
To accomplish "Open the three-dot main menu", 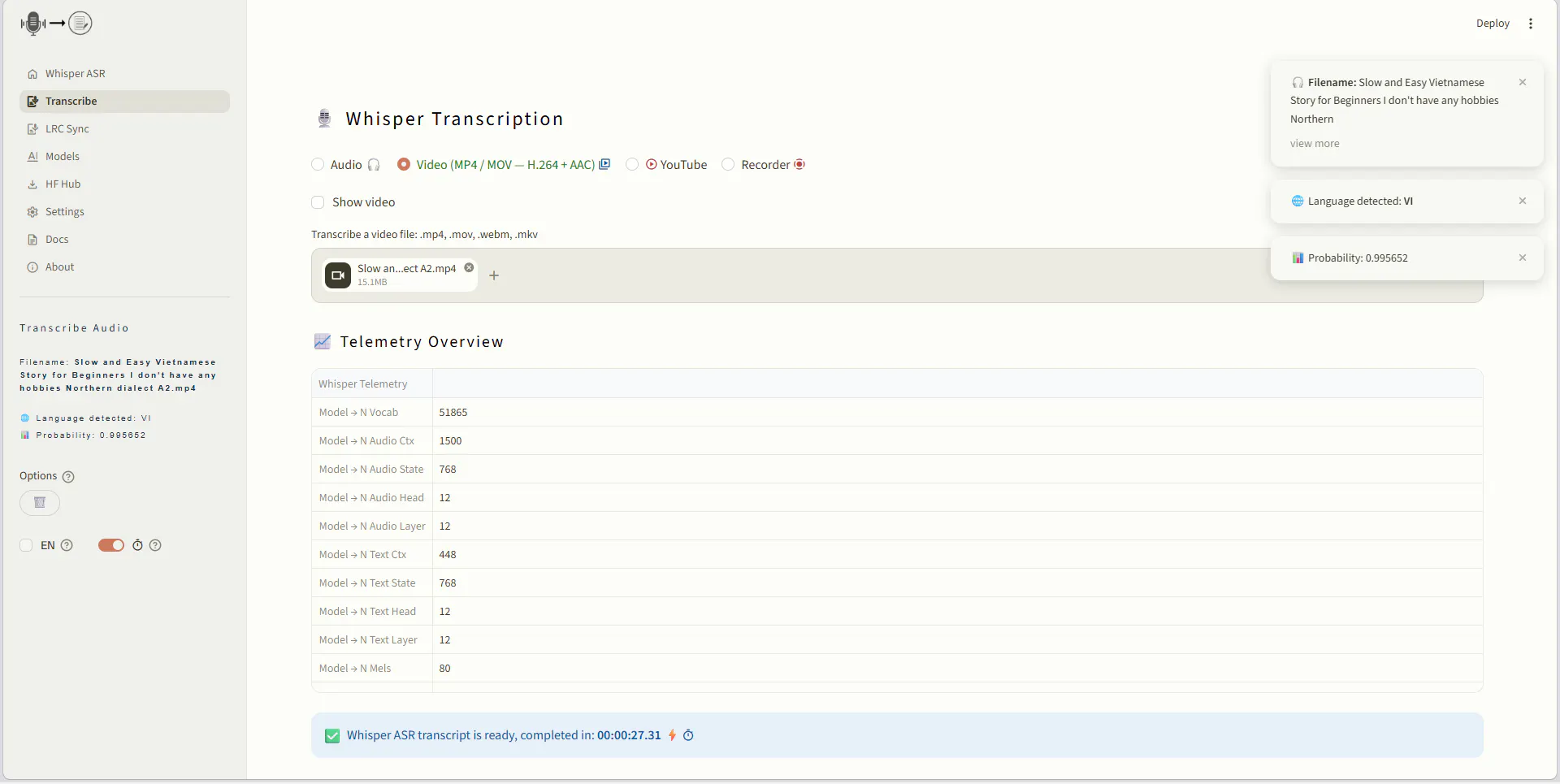I will pyautogui.click(x=1531, y=24).
